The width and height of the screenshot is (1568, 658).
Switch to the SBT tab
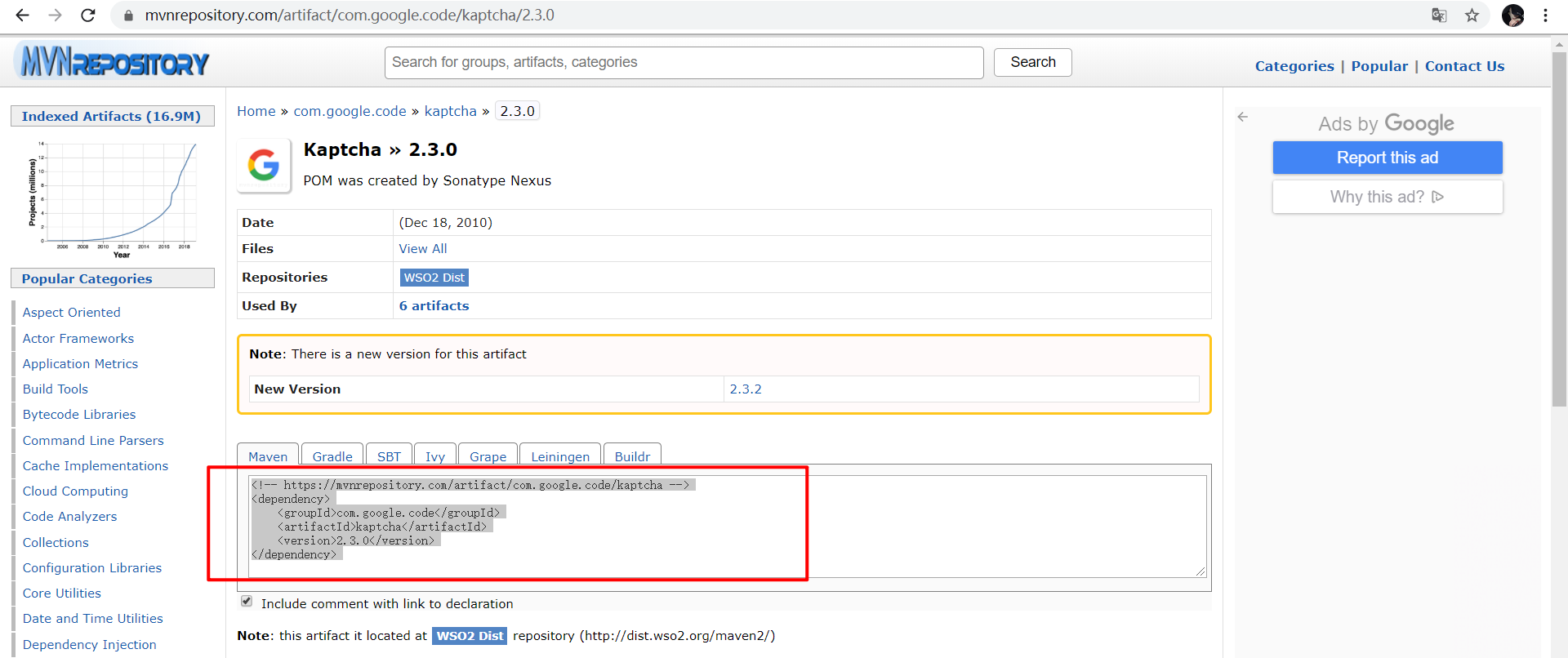(389, 456)
